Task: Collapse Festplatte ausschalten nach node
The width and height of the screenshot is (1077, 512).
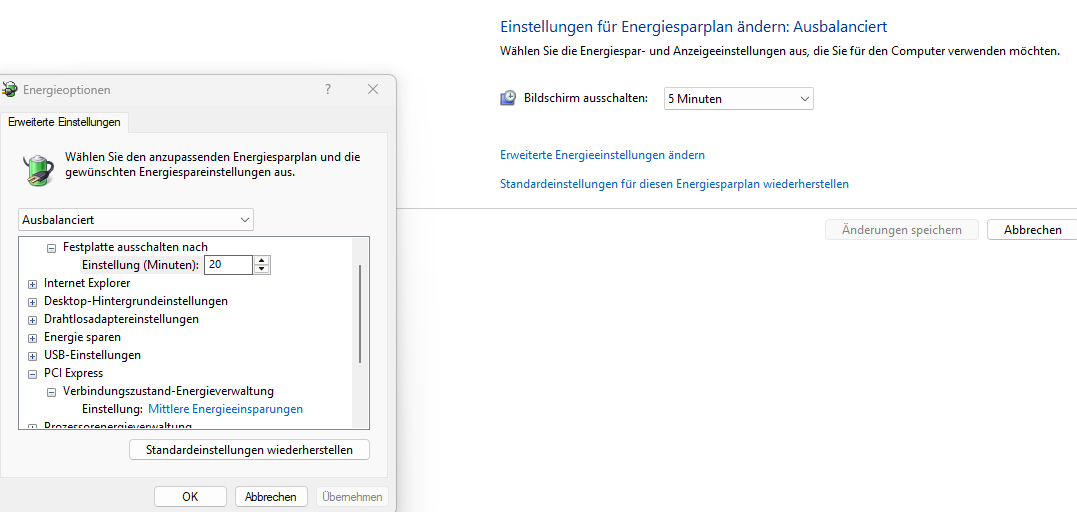Action: point(51,247)
